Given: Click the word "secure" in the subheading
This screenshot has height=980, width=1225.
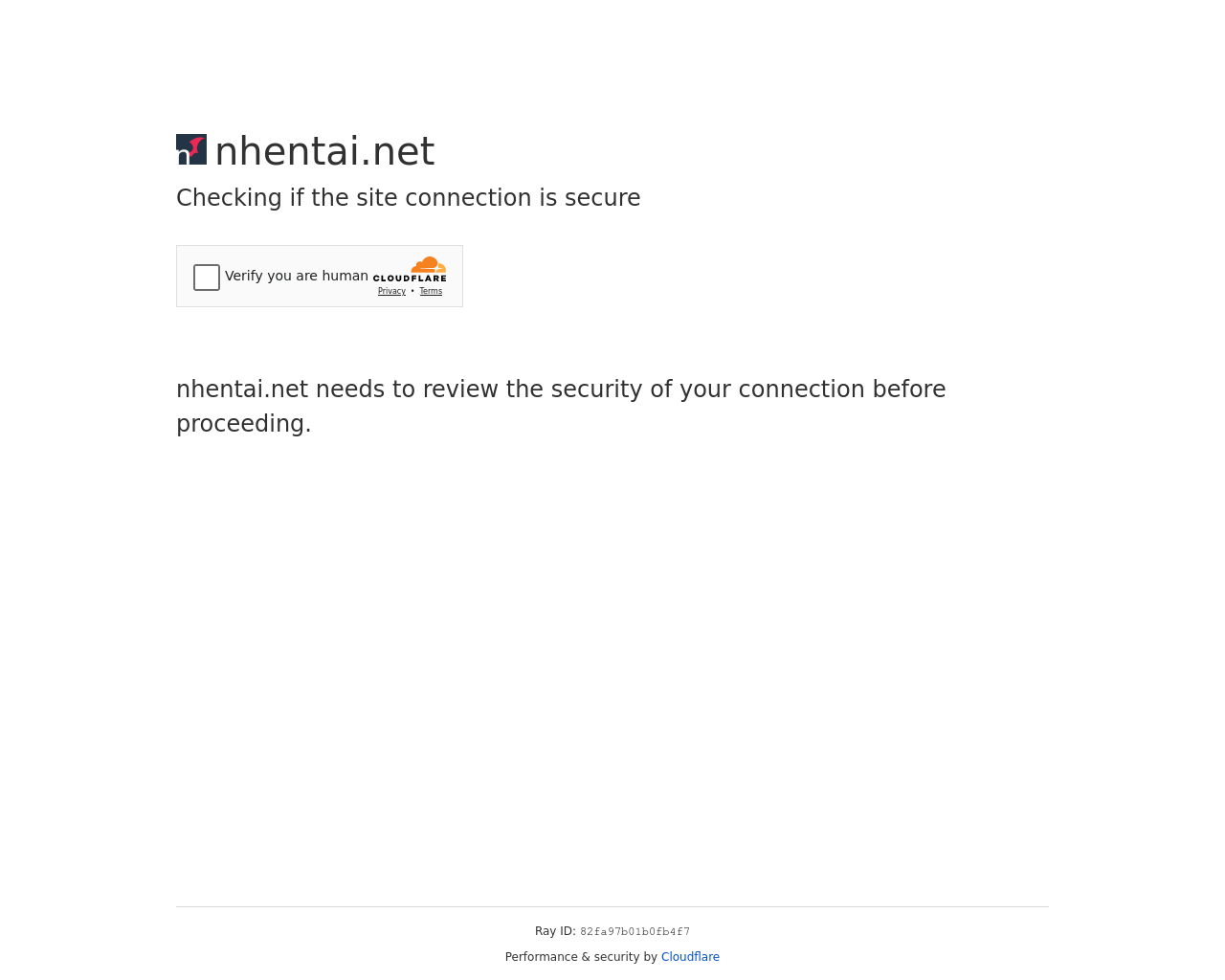Looking at the screenshot, I should [x=602, y=198].
